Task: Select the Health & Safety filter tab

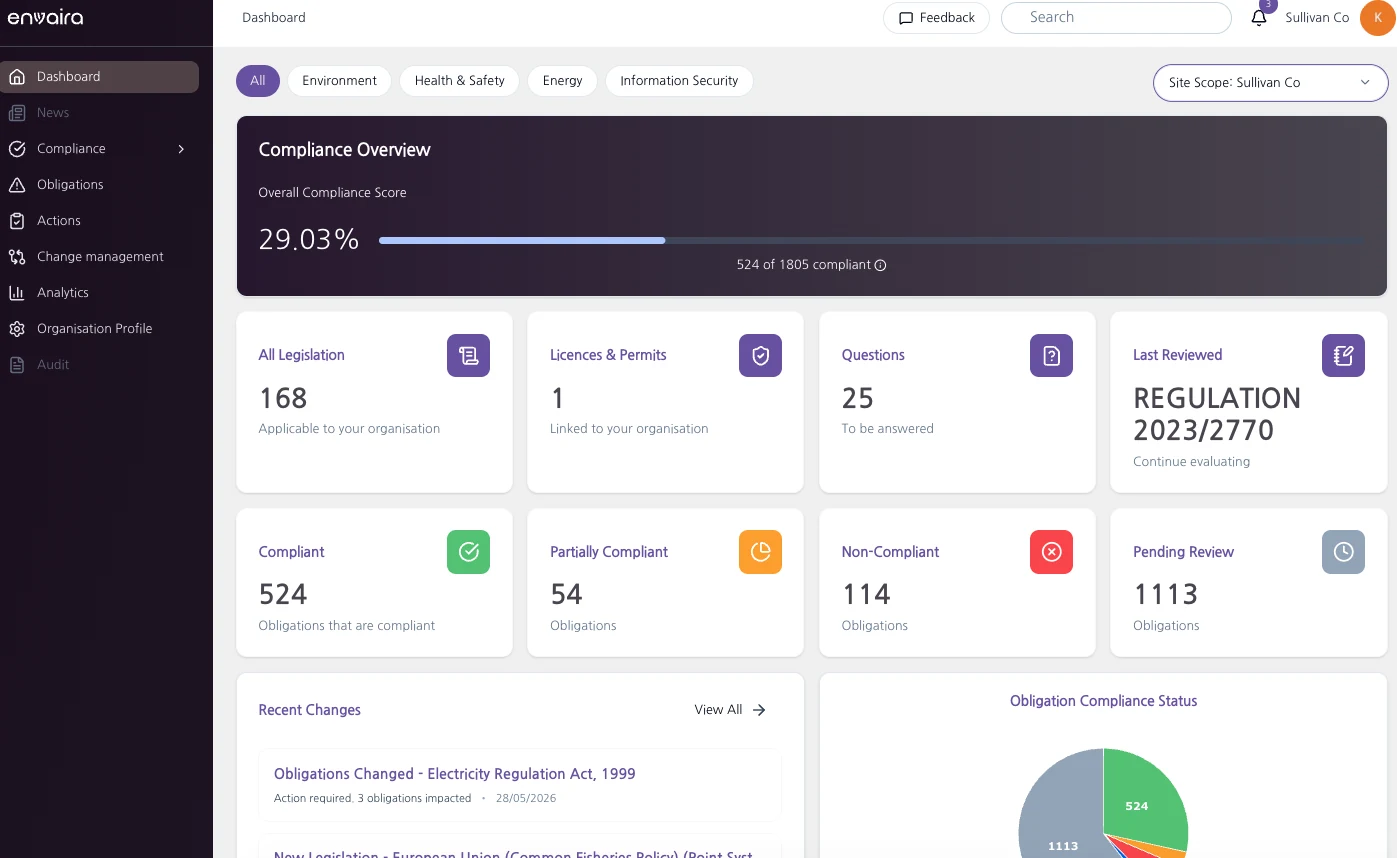Action: point(459,81)
